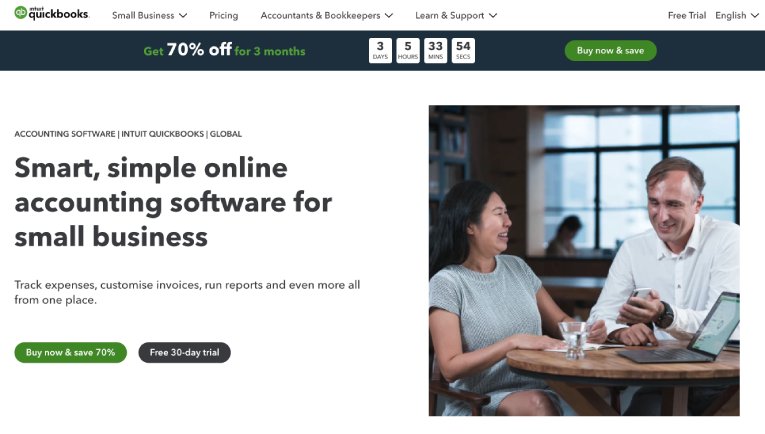Open the Small Business menu
The height and width of the screenshot is (434, 765).
tap(149, 16)
